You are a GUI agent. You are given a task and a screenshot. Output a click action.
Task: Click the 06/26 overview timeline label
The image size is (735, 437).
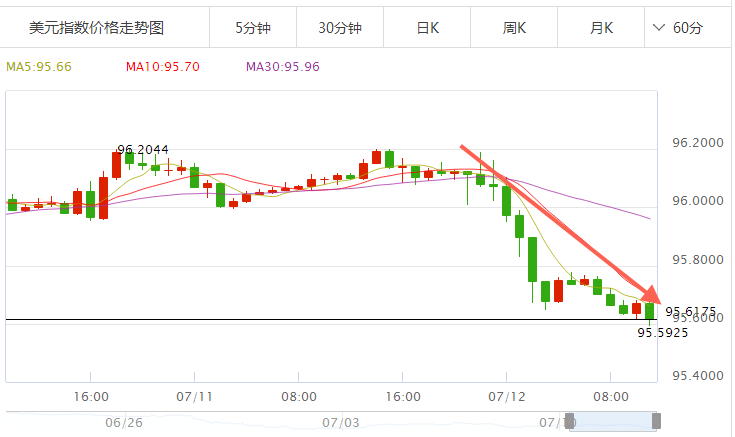(124, 422)
